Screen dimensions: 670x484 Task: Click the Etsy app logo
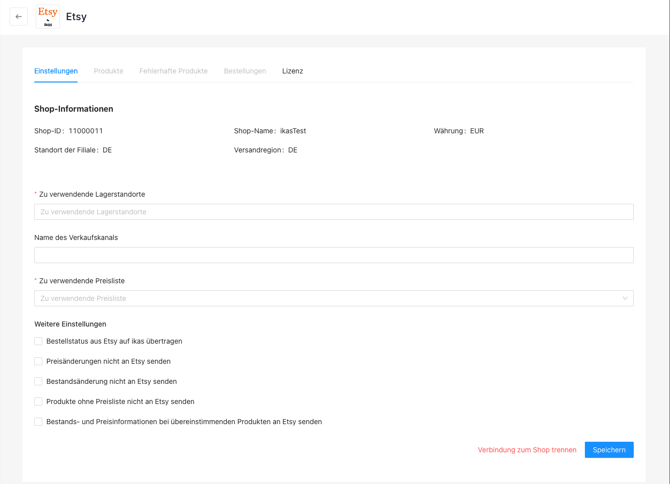pos(48,17)
